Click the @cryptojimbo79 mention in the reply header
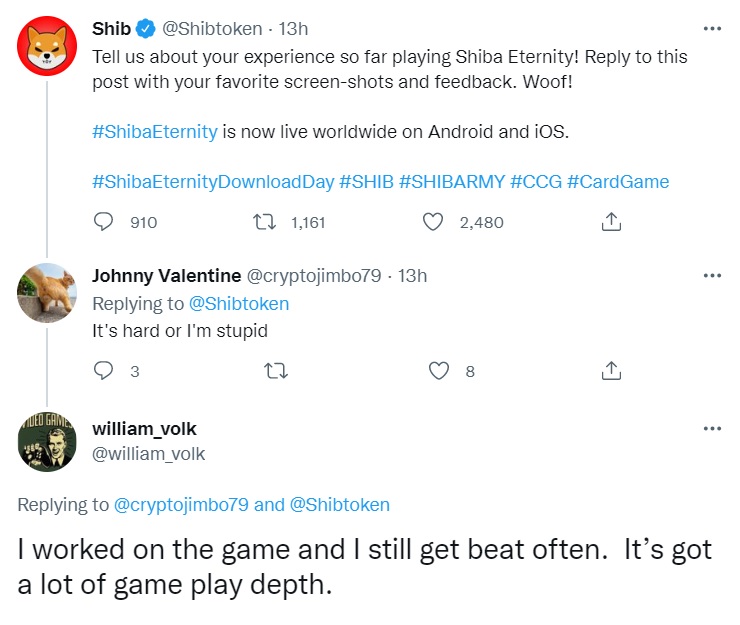Image resolution: width=740 pixels, height=625 pixels. (x=181, y=504)
